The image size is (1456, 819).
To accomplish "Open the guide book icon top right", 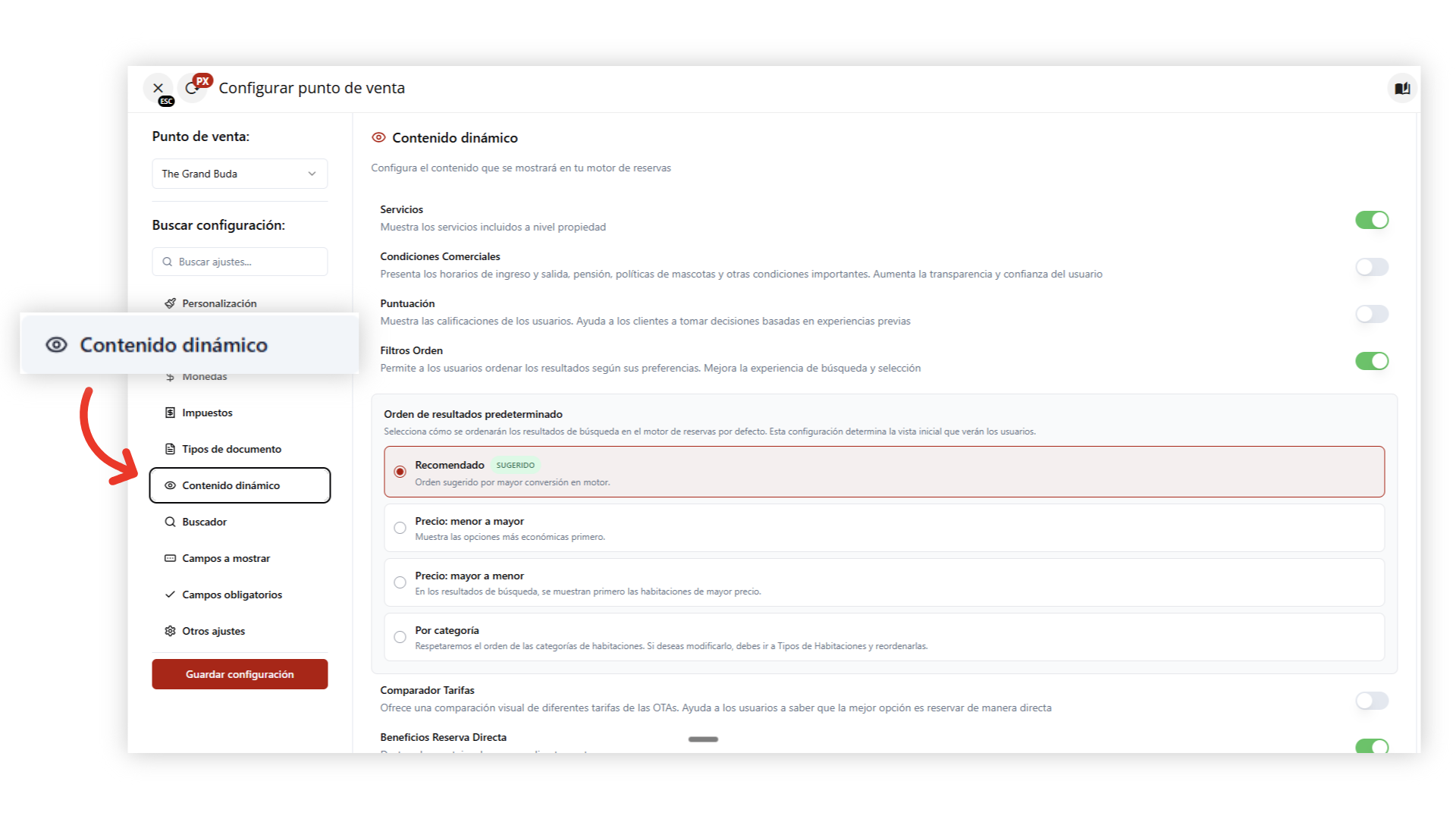I will tap(1402, 89).
